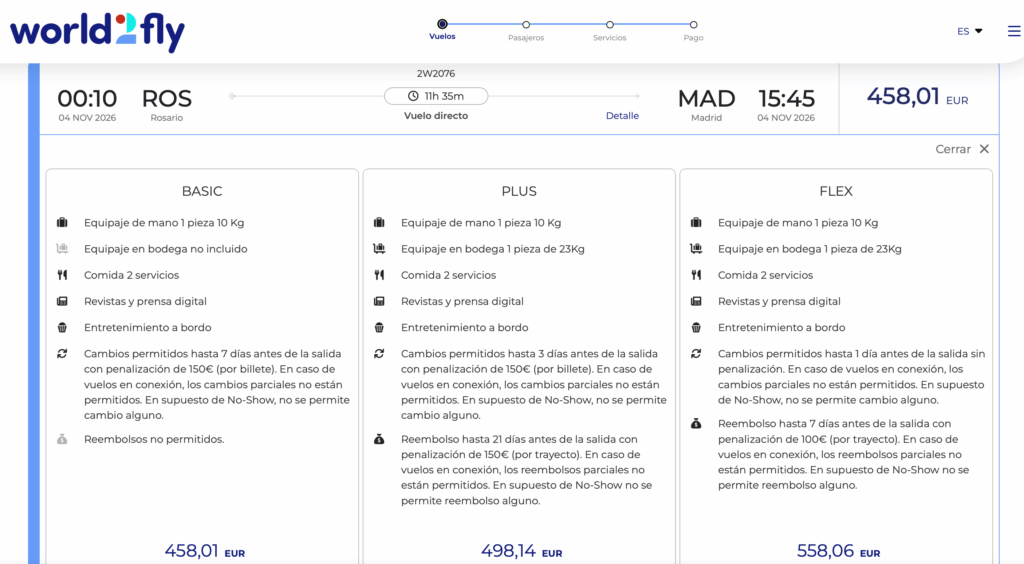Click FLEX refund money bag icon
This screenshot has height=564, width=1024.
pos(696,424)
